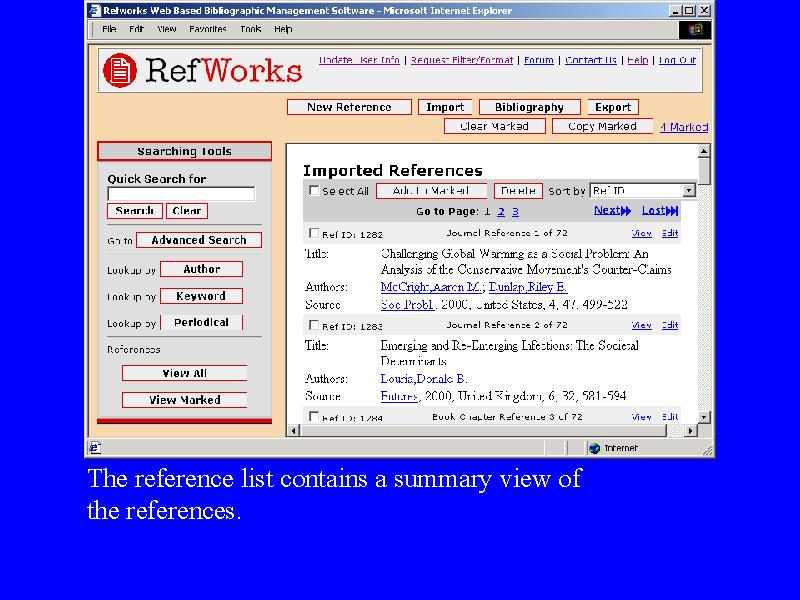The image size is (800, 600).
Task: Check the box for Ref ID 1283
Action: [314, 325]
